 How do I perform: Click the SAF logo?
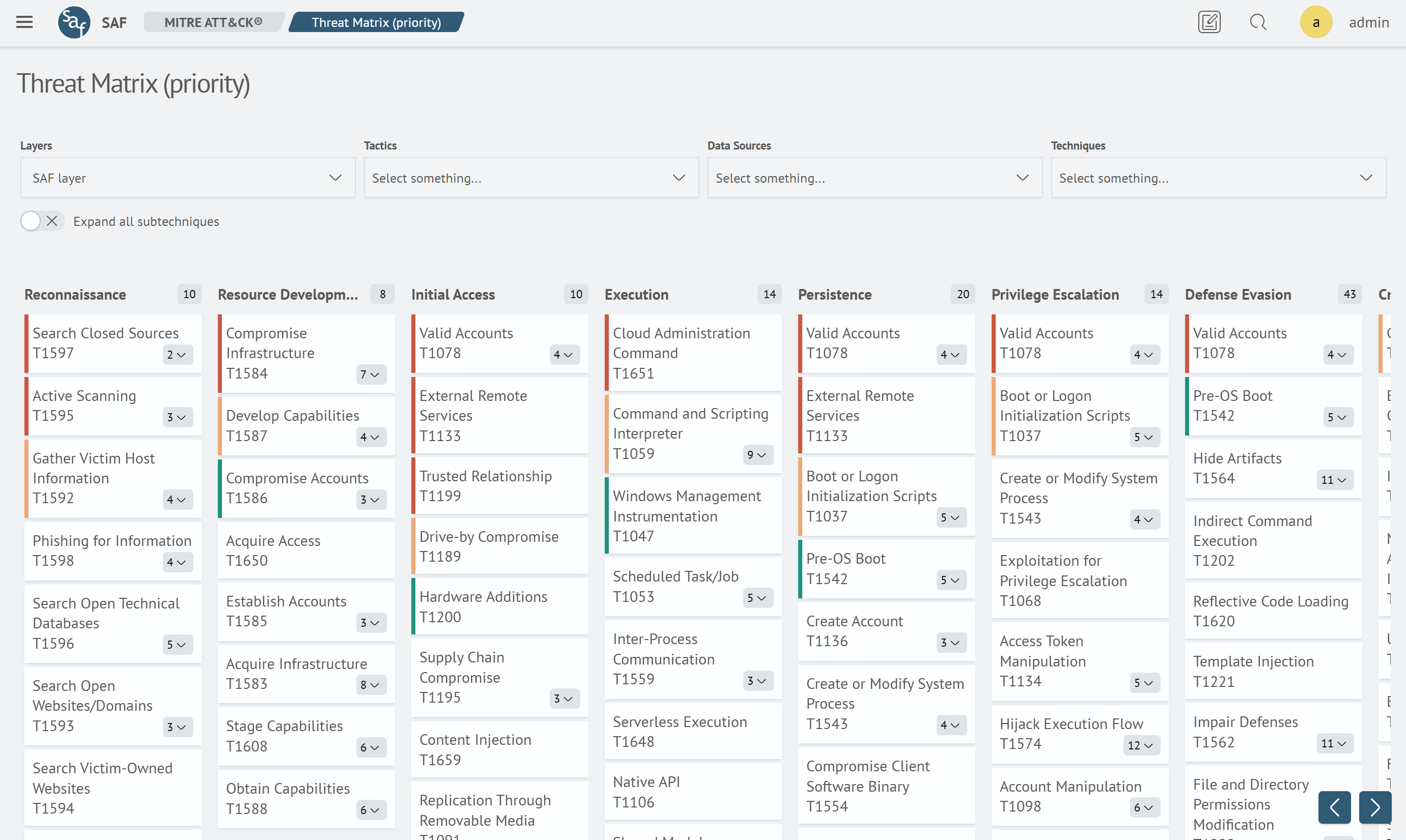point(74,22)
